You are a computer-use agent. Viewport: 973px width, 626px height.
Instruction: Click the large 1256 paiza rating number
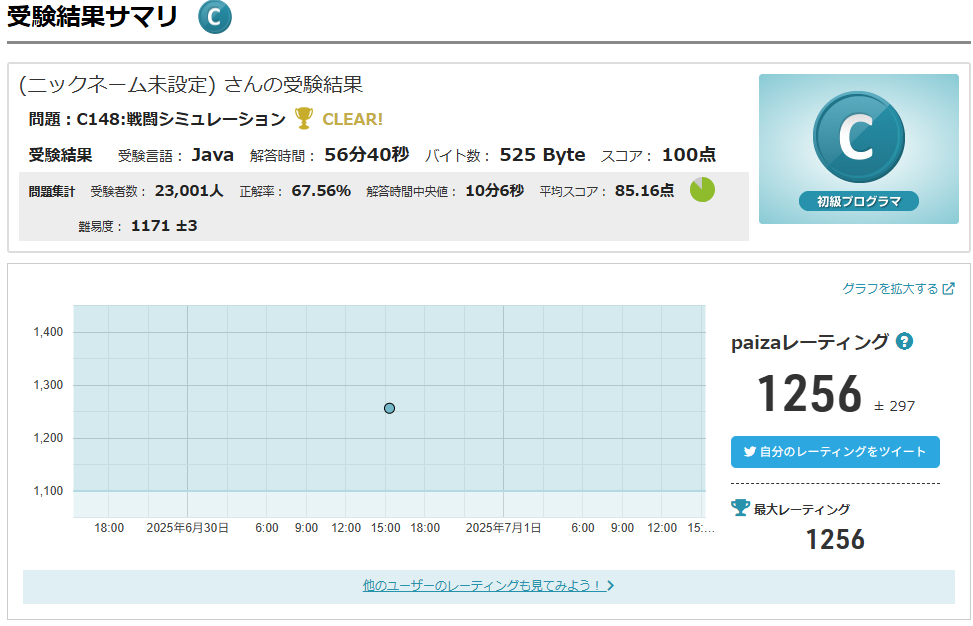tap(809, 394)
